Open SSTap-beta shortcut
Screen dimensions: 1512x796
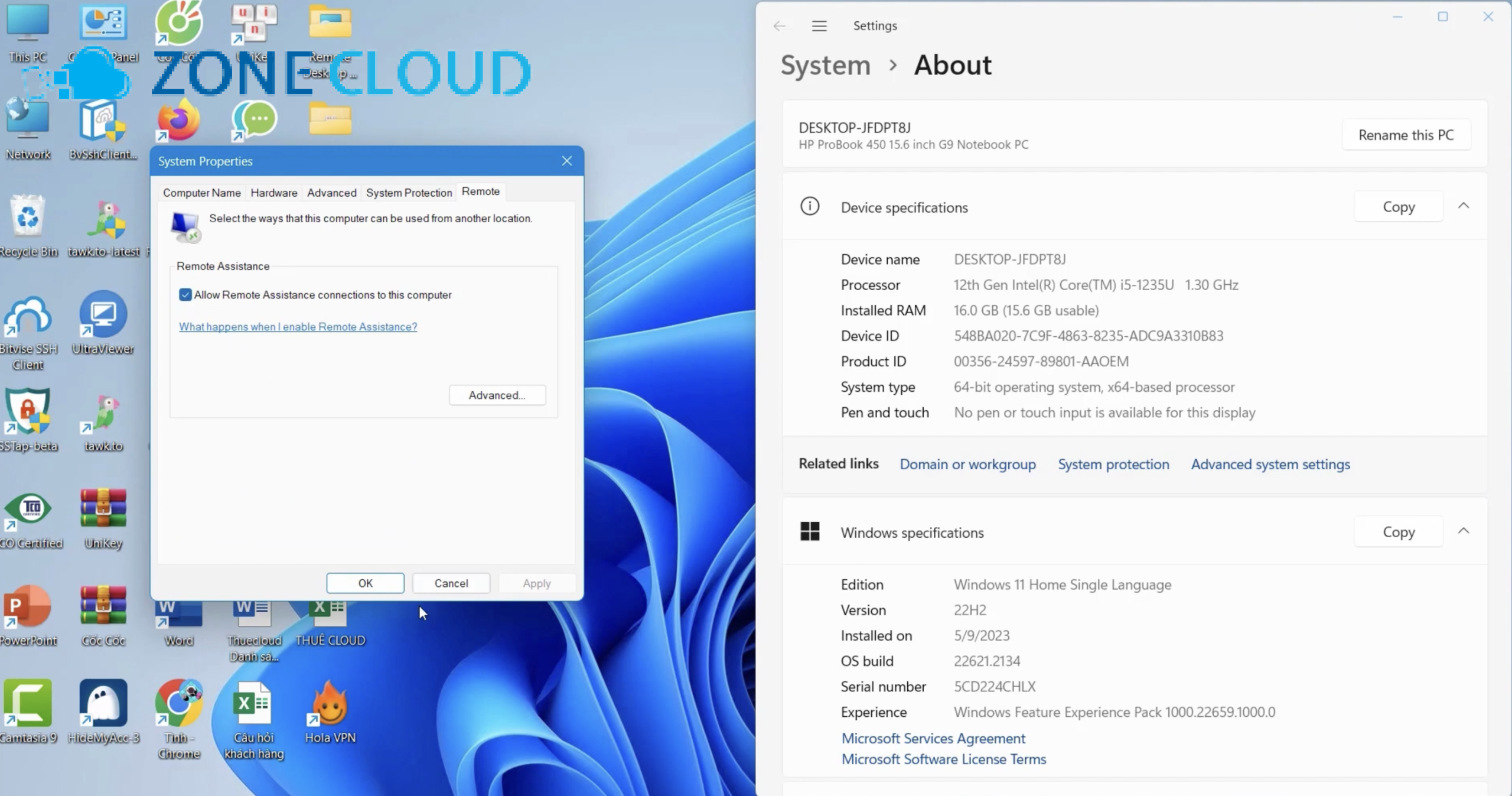click(x=28, y=420)
